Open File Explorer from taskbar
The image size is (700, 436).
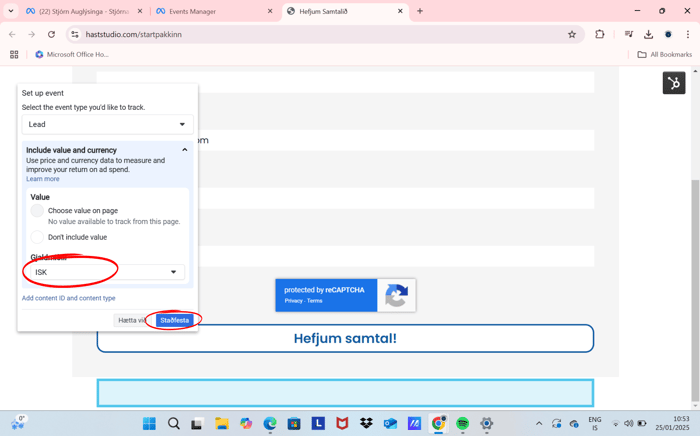[x=222, y=423]
